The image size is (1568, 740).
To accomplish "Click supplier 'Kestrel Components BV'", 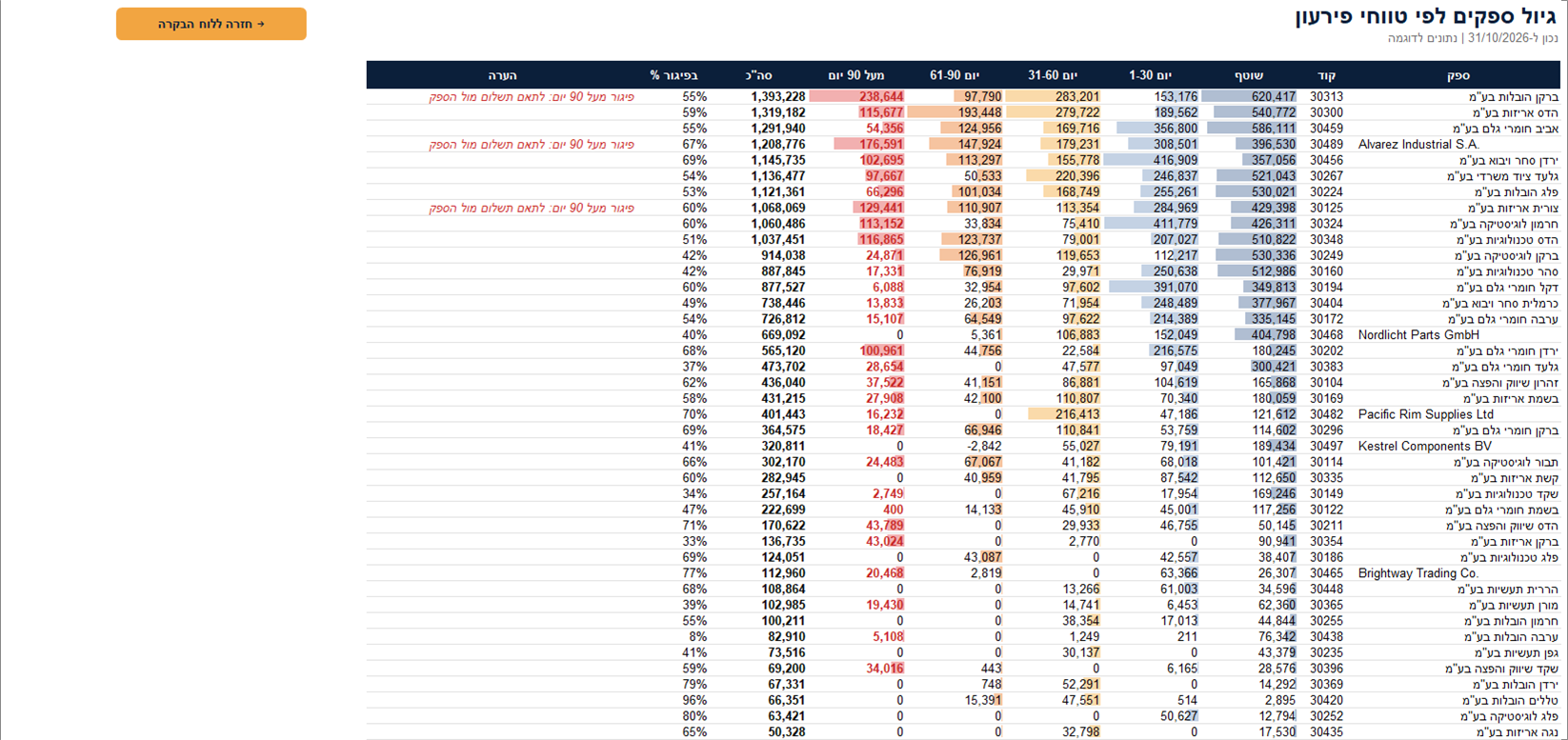I will [1424, 446].
